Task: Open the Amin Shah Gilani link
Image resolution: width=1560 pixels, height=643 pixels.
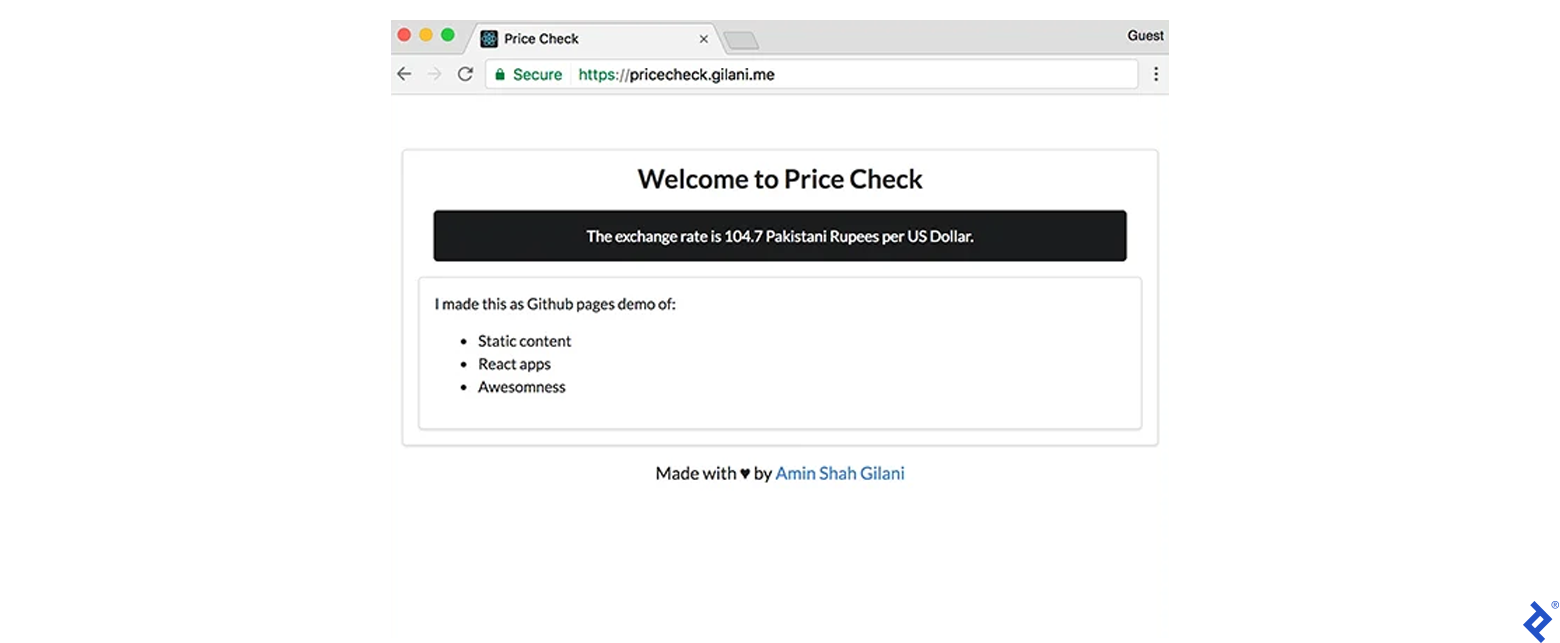Action: [839, 473]
